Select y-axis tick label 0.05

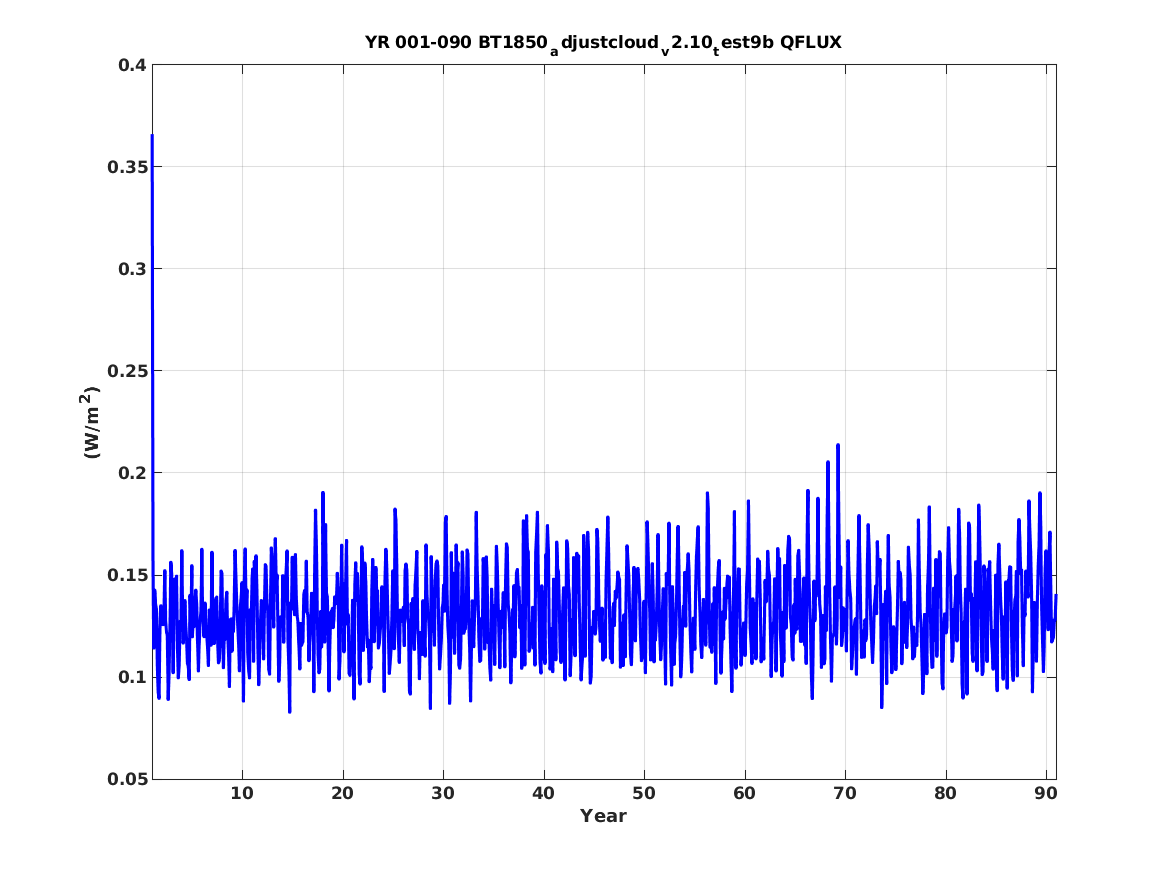tap(127, 779)
